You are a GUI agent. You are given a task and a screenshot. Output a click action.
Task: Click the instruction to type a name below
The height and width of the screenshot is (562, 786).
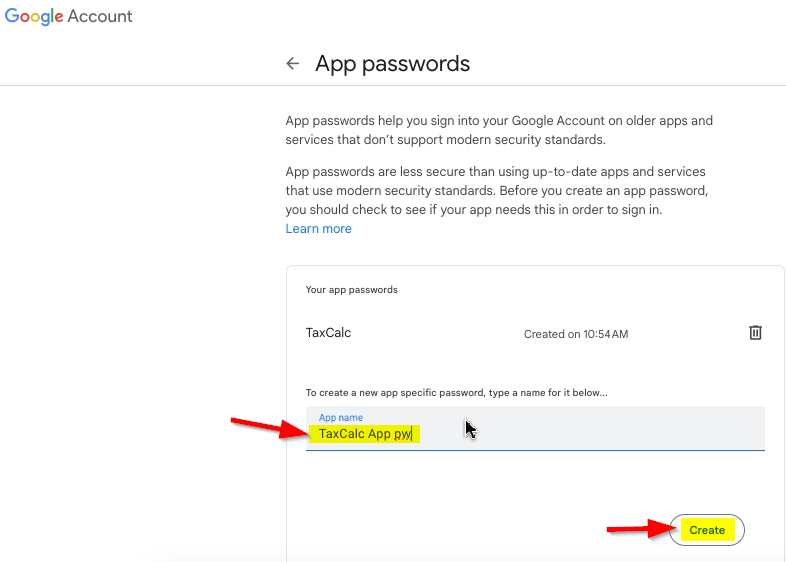coord(456,393)
